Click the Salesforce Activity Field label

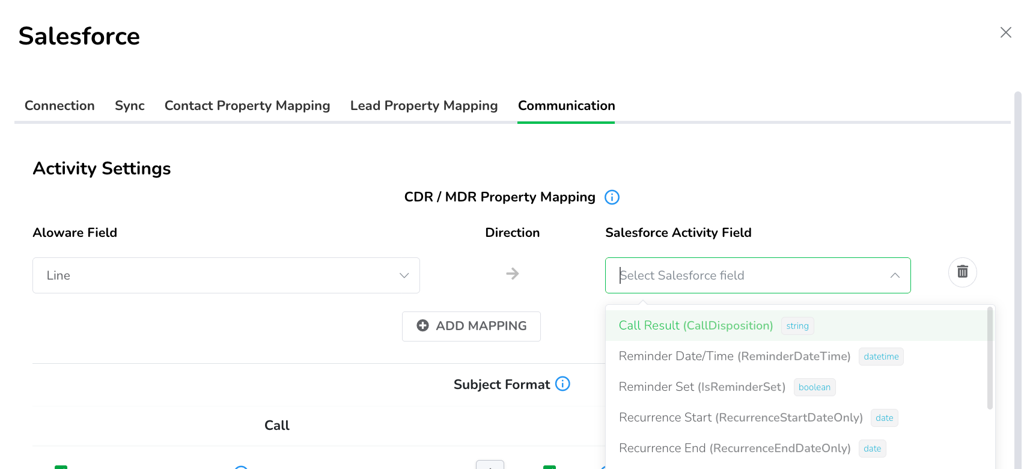(x=679, y=233)
